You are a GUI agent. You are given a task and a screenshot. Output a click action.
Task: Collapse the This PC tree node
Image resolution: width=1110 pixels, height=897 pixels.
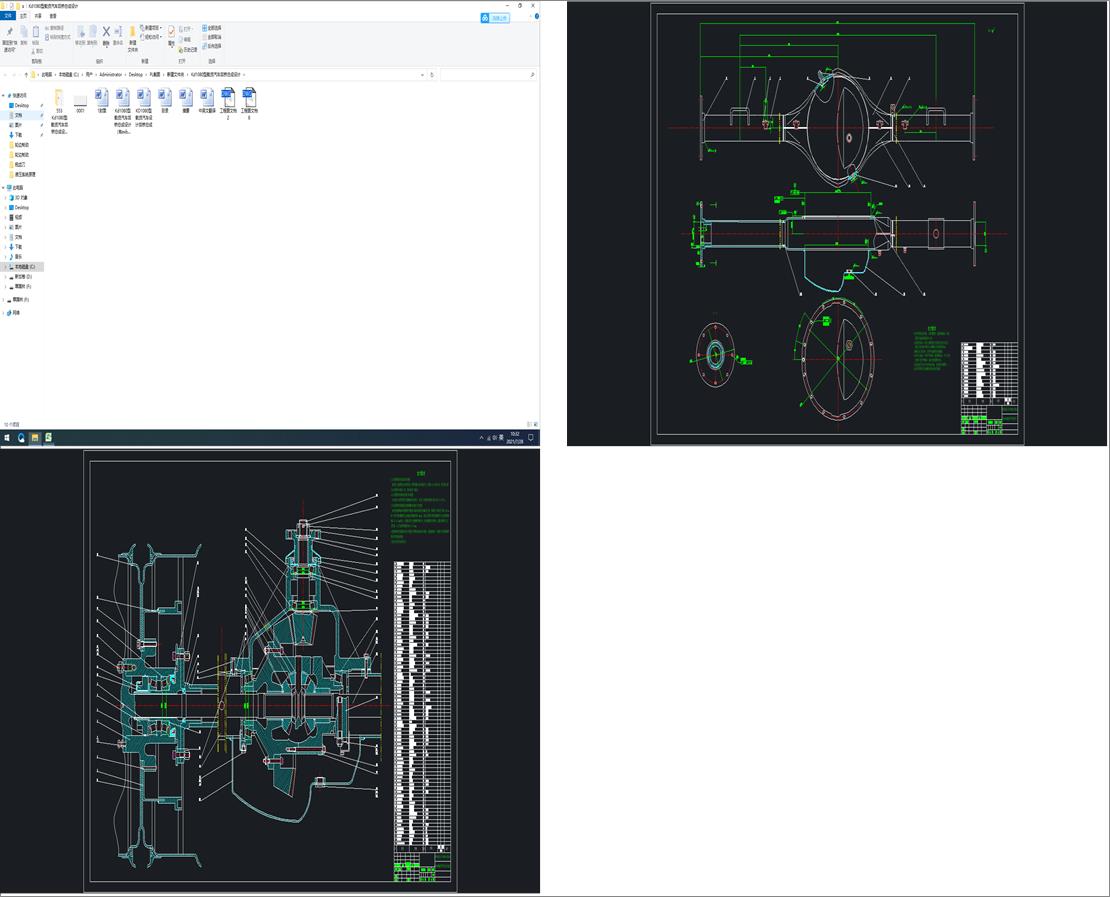coord(4,187)
